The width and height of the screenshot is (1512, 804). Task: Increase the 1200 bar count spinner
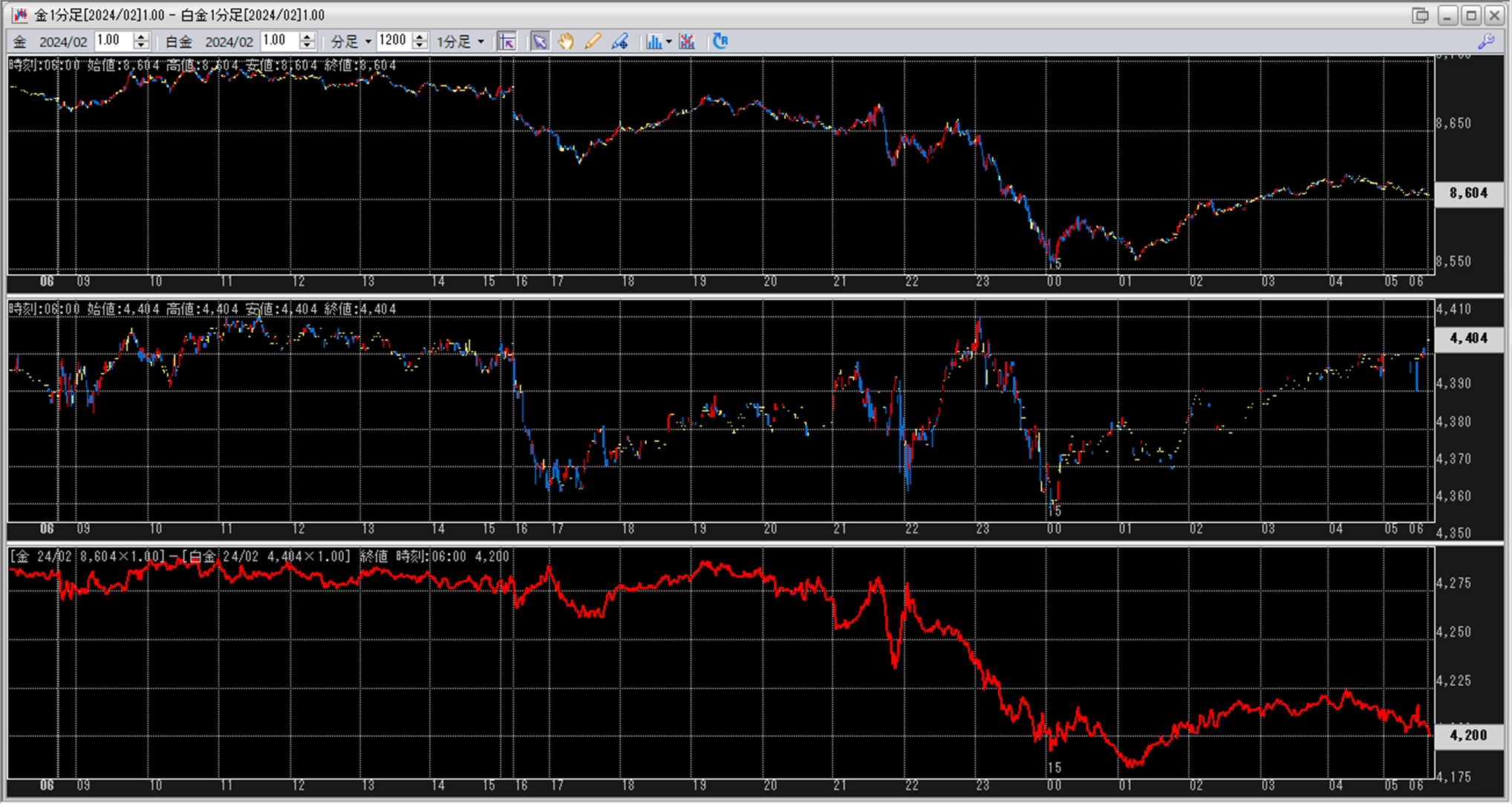(x=420, y=37)
